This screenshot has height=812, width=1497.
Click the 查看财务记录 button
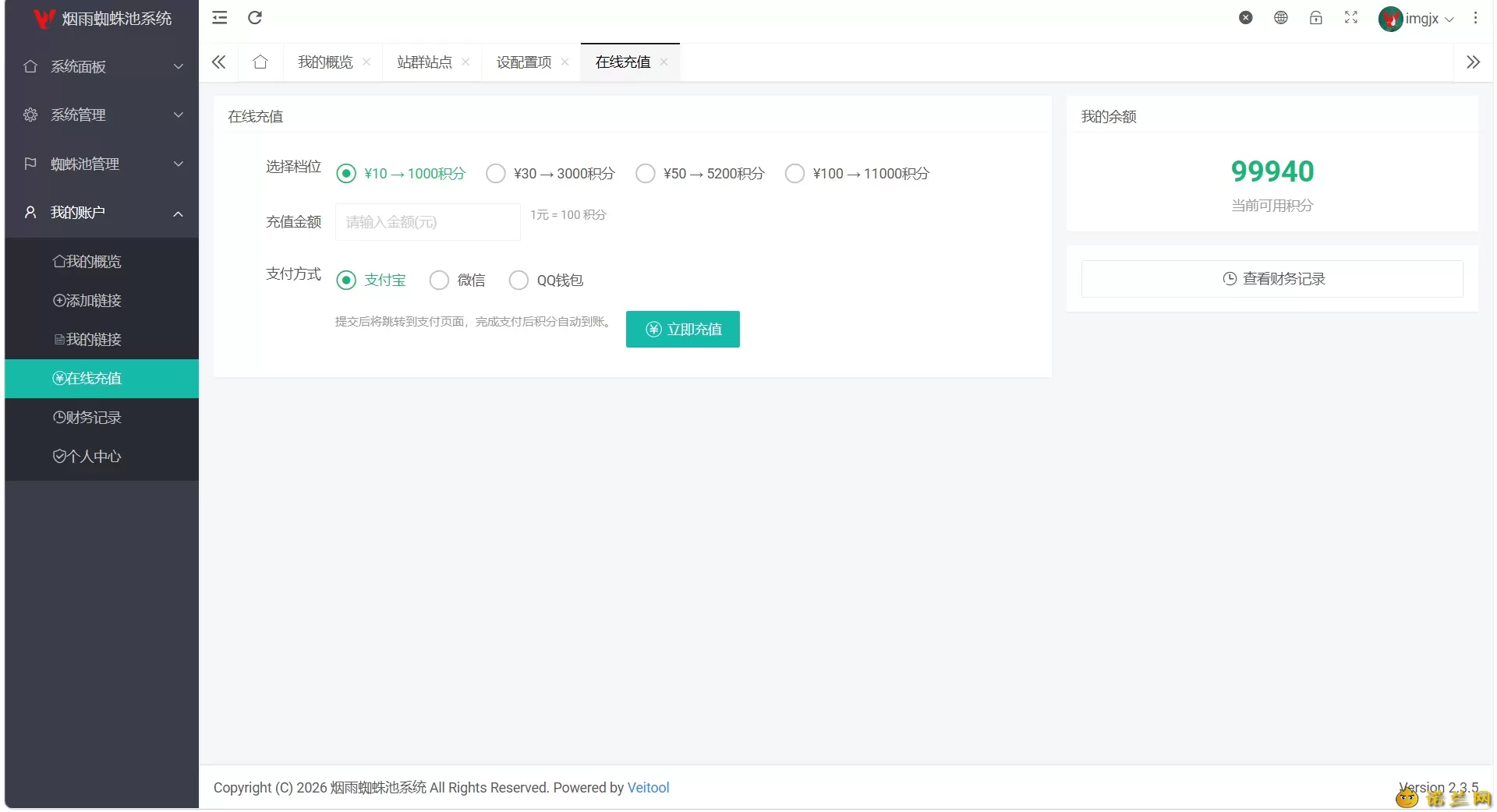(1272, 279)
